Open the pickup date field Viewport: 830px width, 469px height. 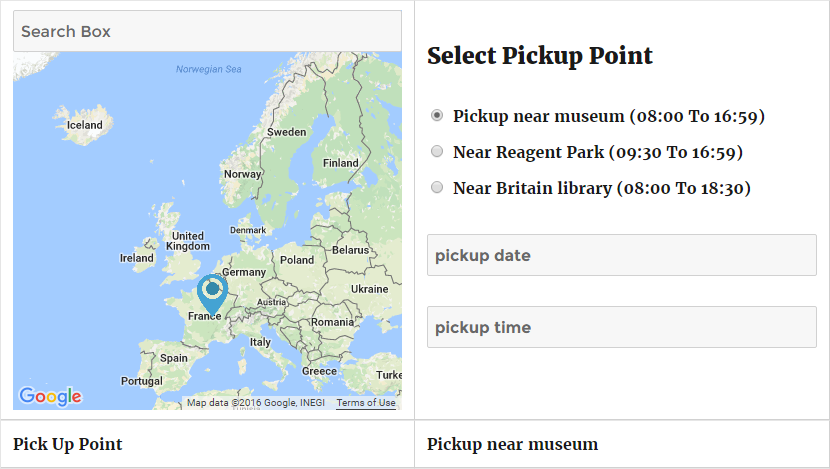(621, 255)
